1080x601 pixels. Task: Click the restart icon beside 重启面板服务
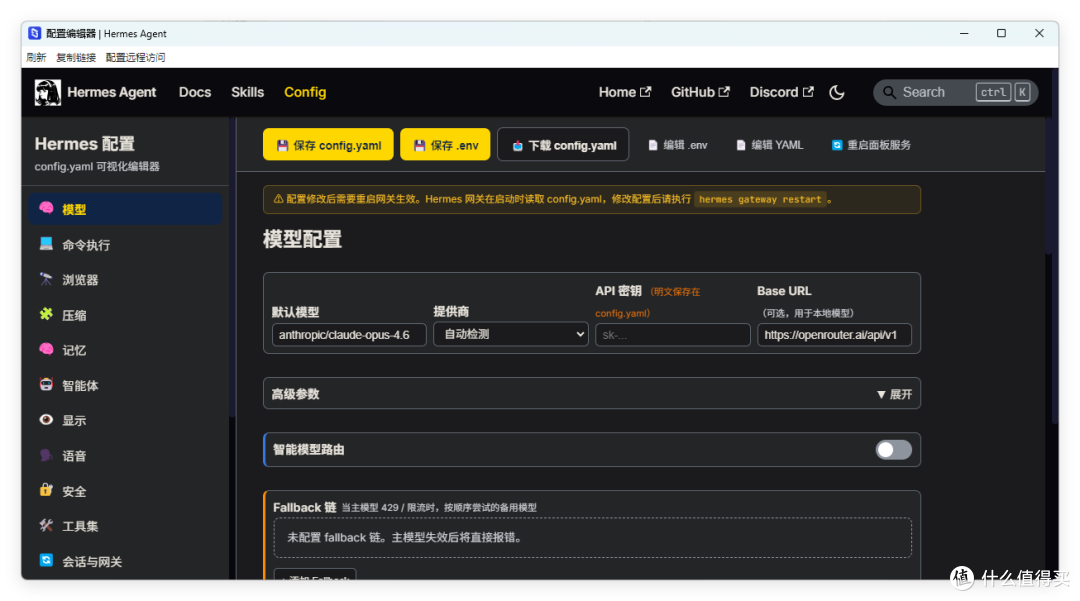[x=837, y=145]
